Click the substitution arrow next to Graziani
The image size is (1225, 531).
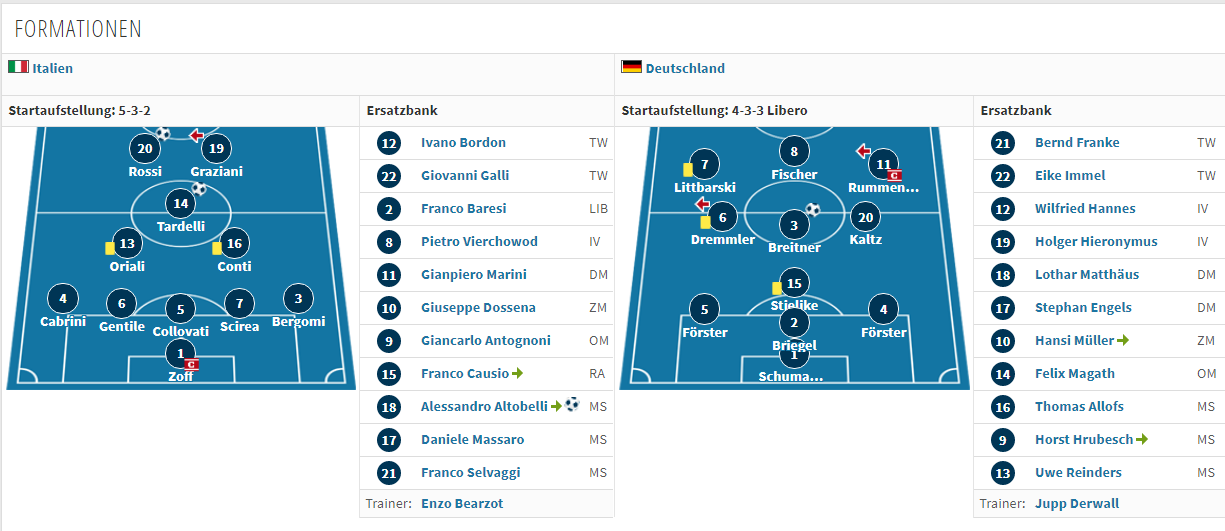tap(196, 135)
